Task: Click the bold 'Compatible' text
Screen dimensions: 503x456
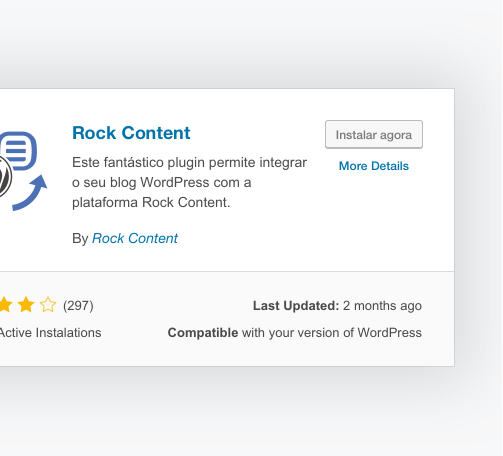Action: [203, 333]
